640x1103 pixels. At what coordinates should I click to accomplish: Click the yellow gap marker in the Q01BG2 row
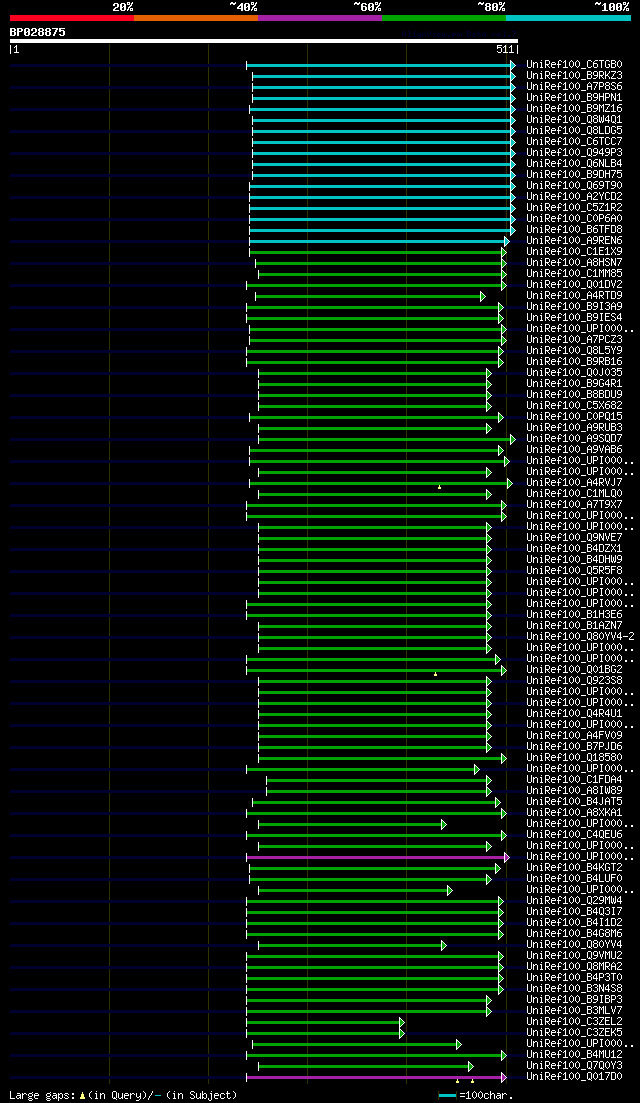435,674
